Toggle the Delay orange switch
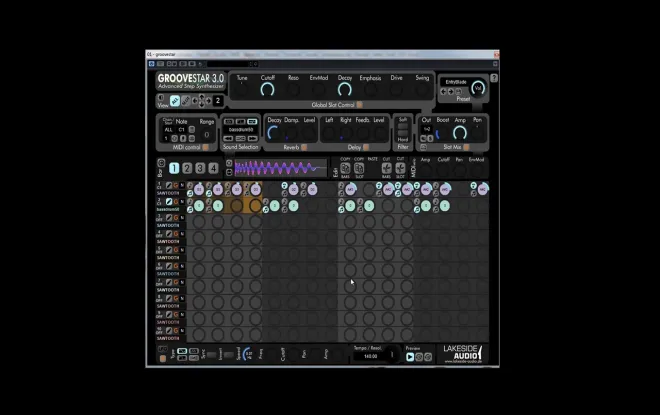The width and height of the screenshot is (660, 415). pos(366,147)
